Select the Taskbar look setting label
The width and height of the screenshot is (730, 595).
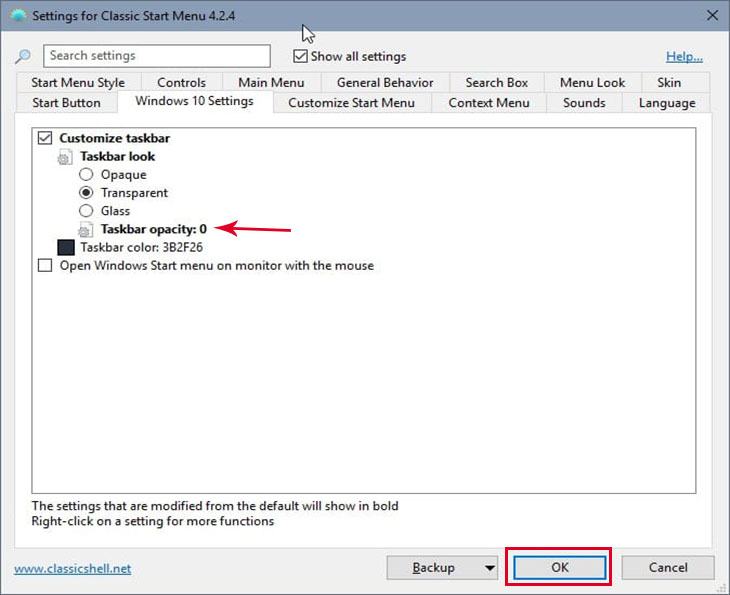click(117, 156)
